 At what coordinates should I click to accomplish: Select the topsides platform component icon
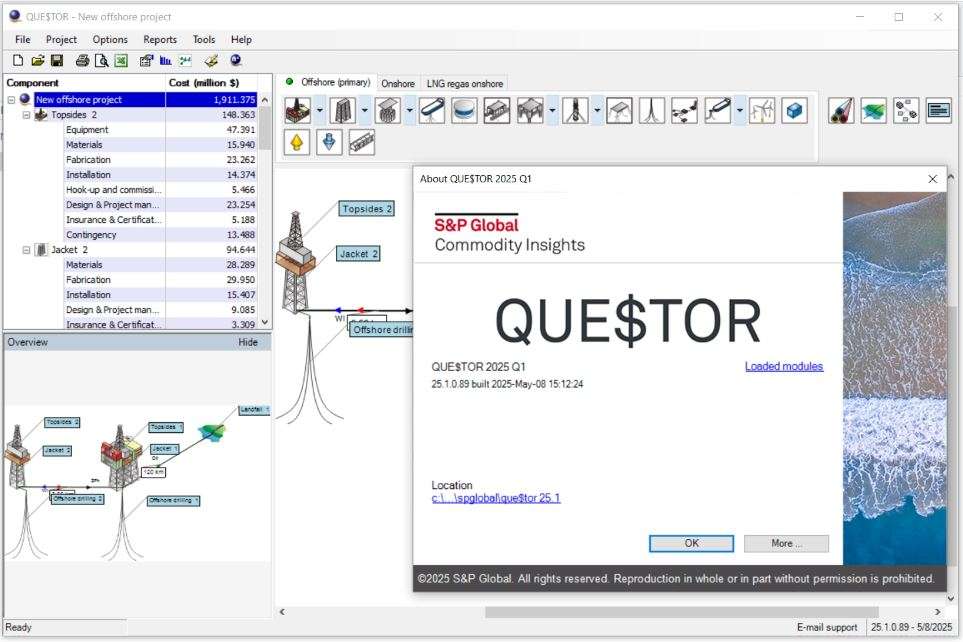coord(297,110)
